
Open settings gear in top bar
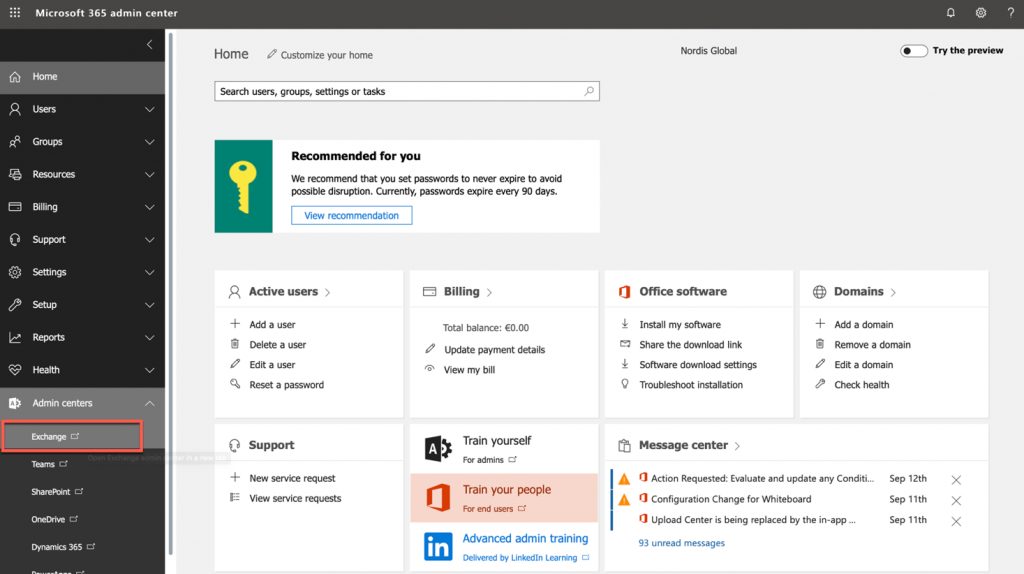(981, 12)
